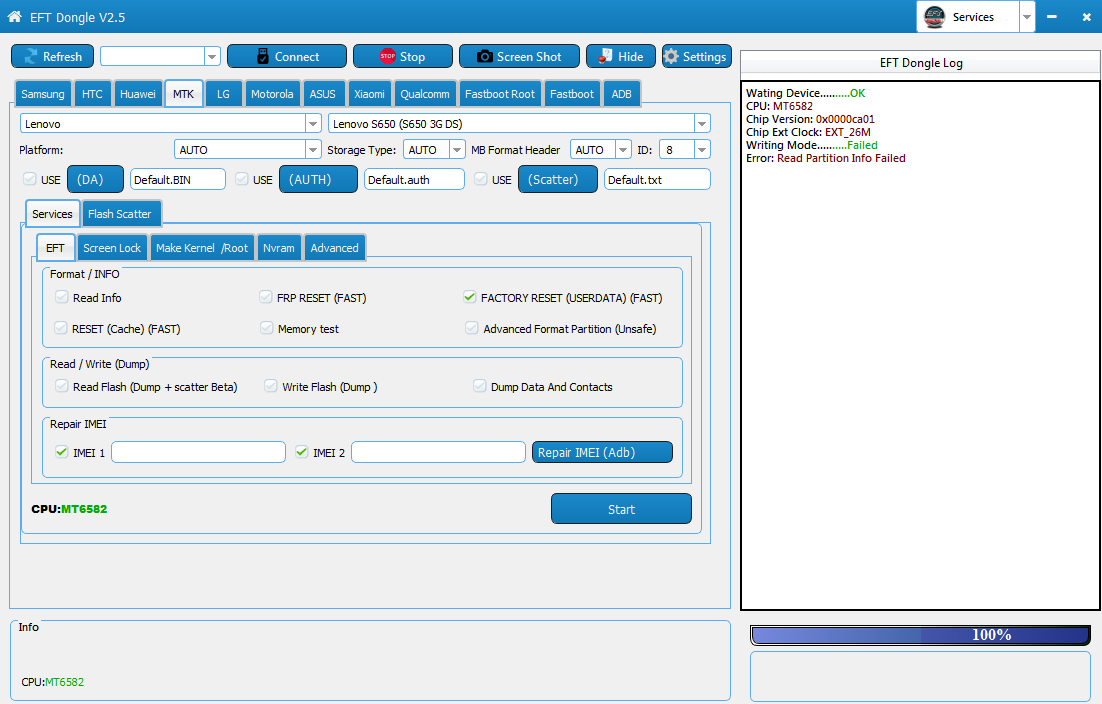This screenshot has height=704, width=1102.
Task: Open the Lenovo brand dropdown
Action: point(313,124)
